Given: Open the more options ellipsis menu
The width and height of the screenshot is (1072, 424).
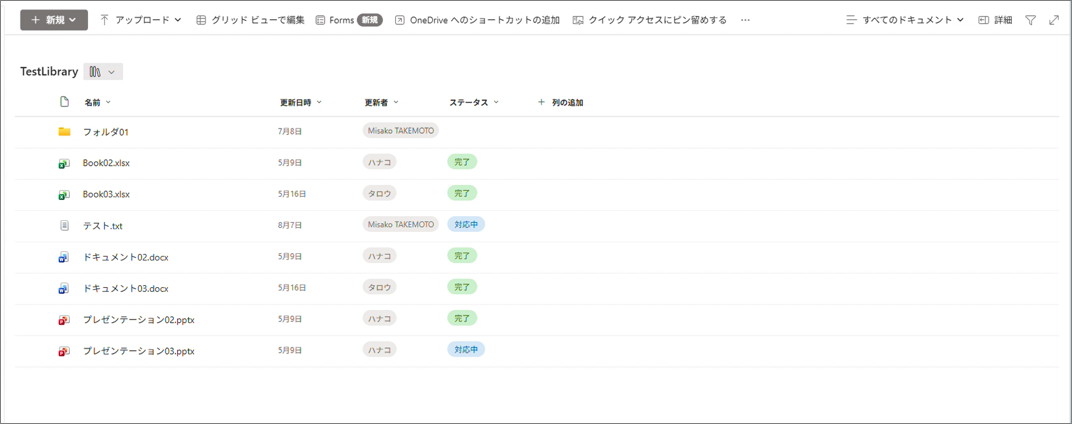Looking at the screenshot, I should click(745, 20).
